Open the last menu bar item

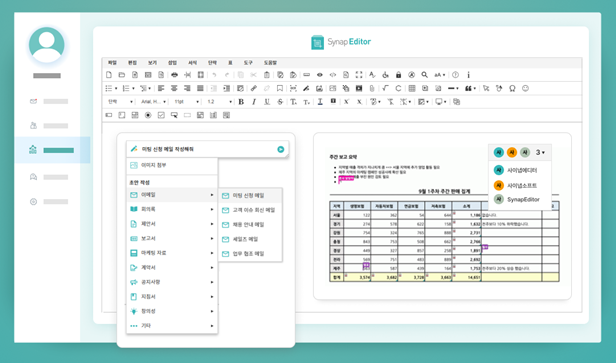(270, 62)
